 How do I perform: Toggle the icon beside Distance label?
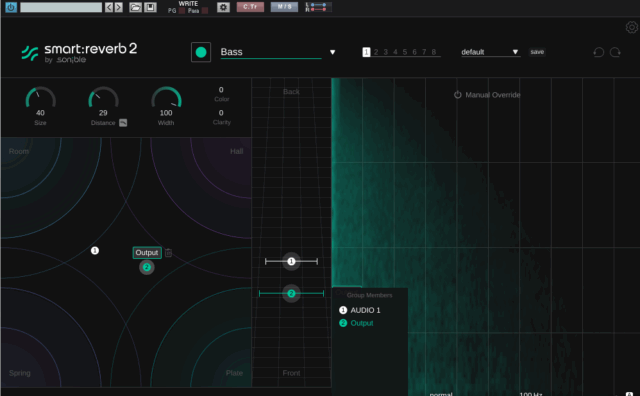[x=123, y=123]
